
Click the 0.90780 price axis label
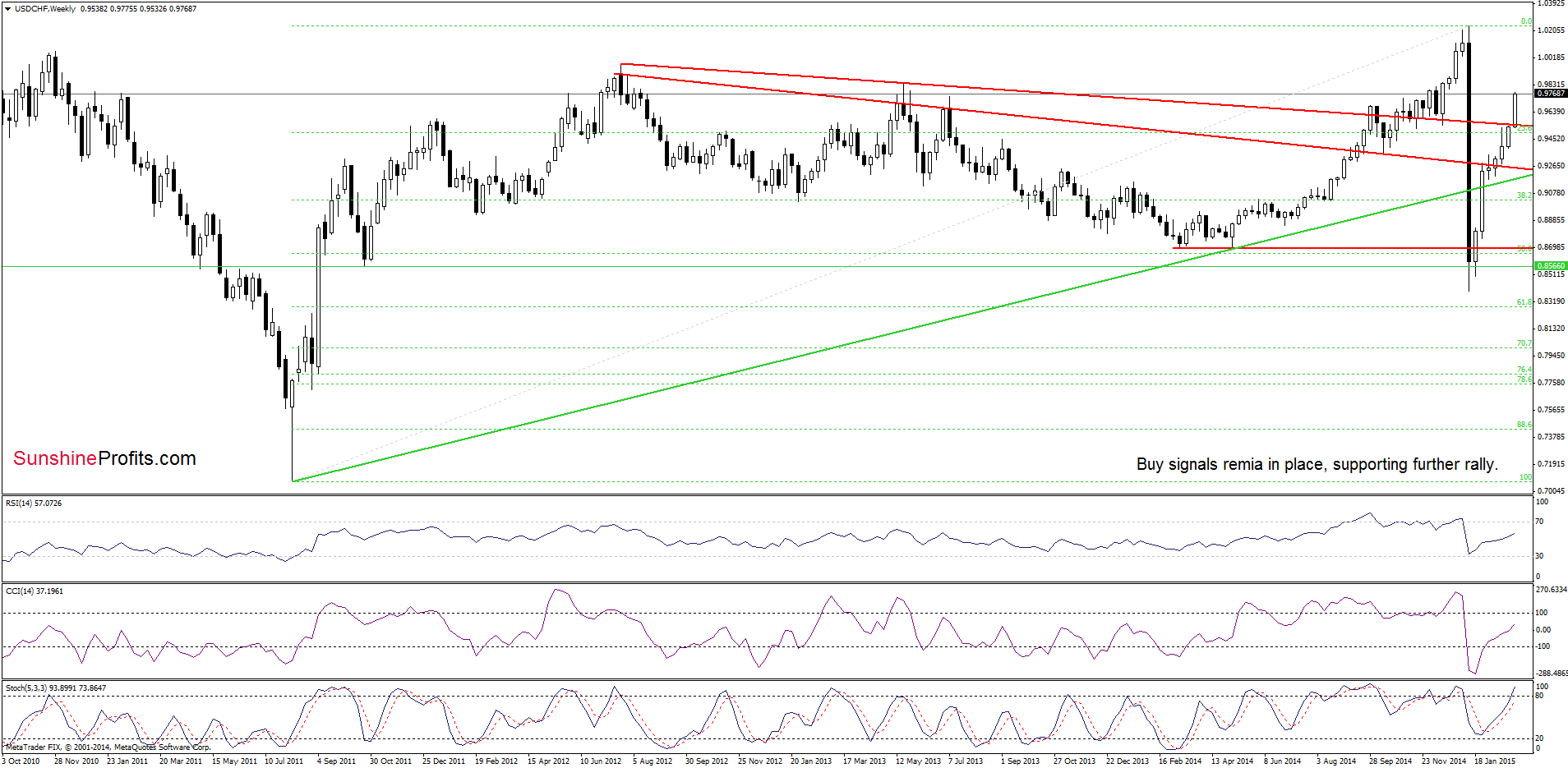[x=1550, y=193]
